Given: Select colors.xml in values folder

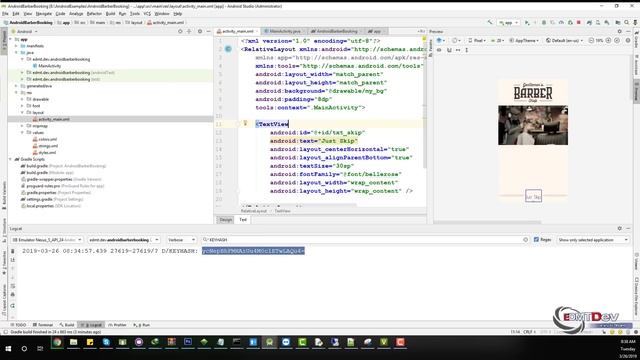Looking at the screenshot, I should [48, 139].
